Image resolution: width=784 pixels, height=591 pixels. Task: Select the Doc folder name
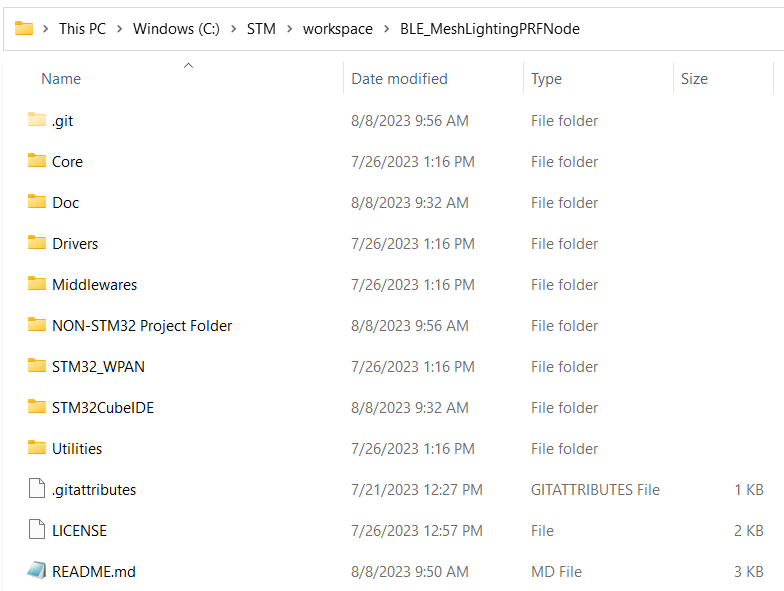pyautogui.click(x=66, y=202)
